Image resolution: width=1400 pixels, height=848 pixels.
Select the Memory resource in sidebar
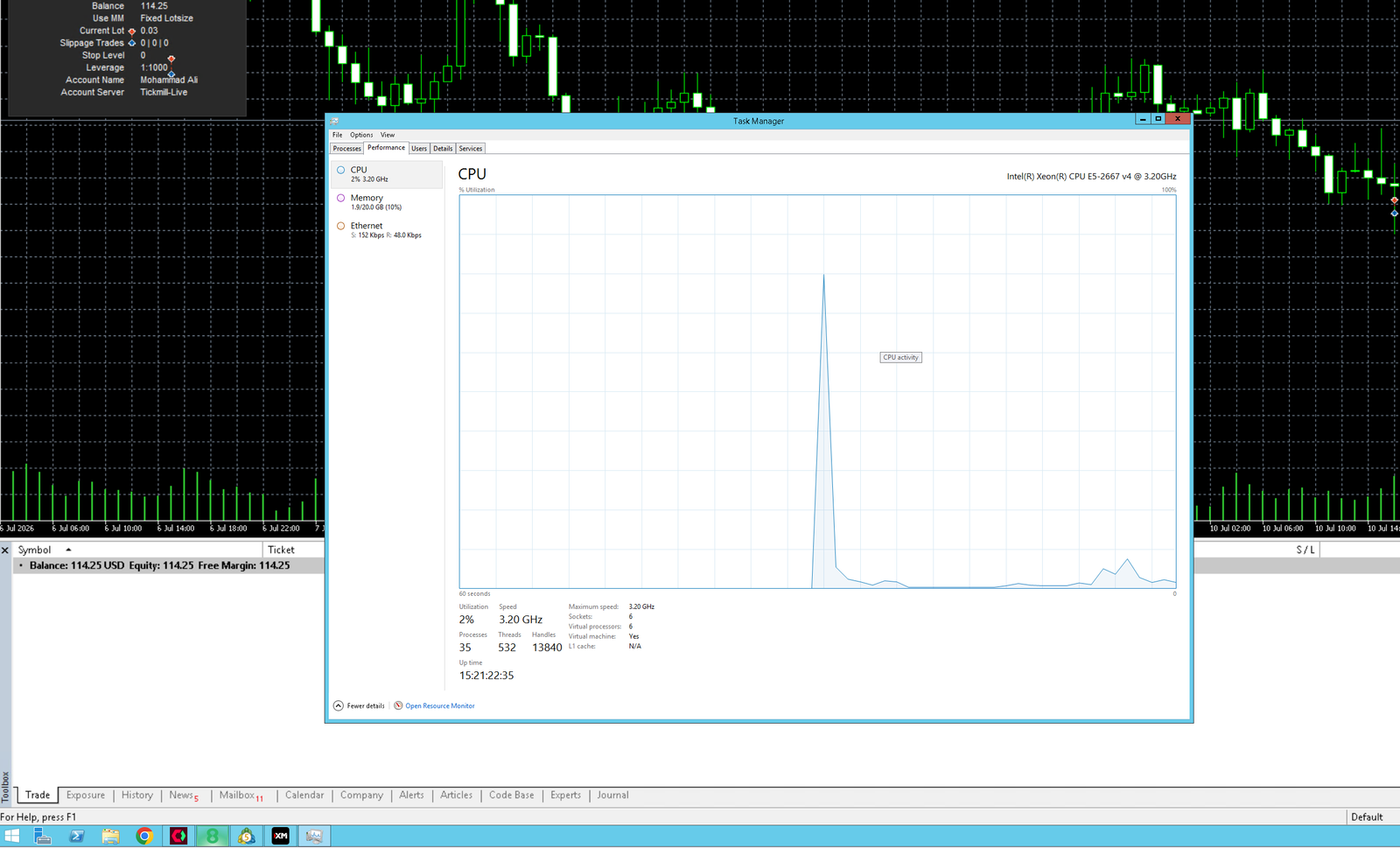pyautogui.click(x=387, y=202)
